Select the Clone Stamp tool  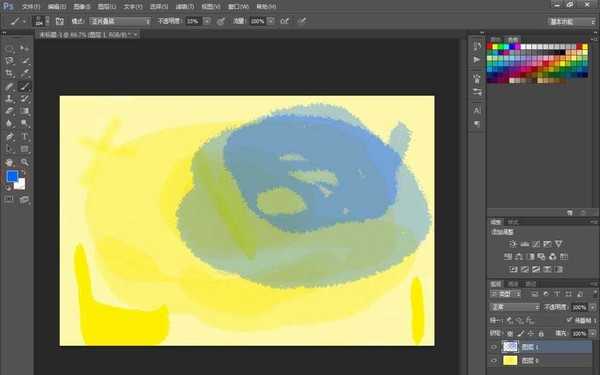[10, 98]
